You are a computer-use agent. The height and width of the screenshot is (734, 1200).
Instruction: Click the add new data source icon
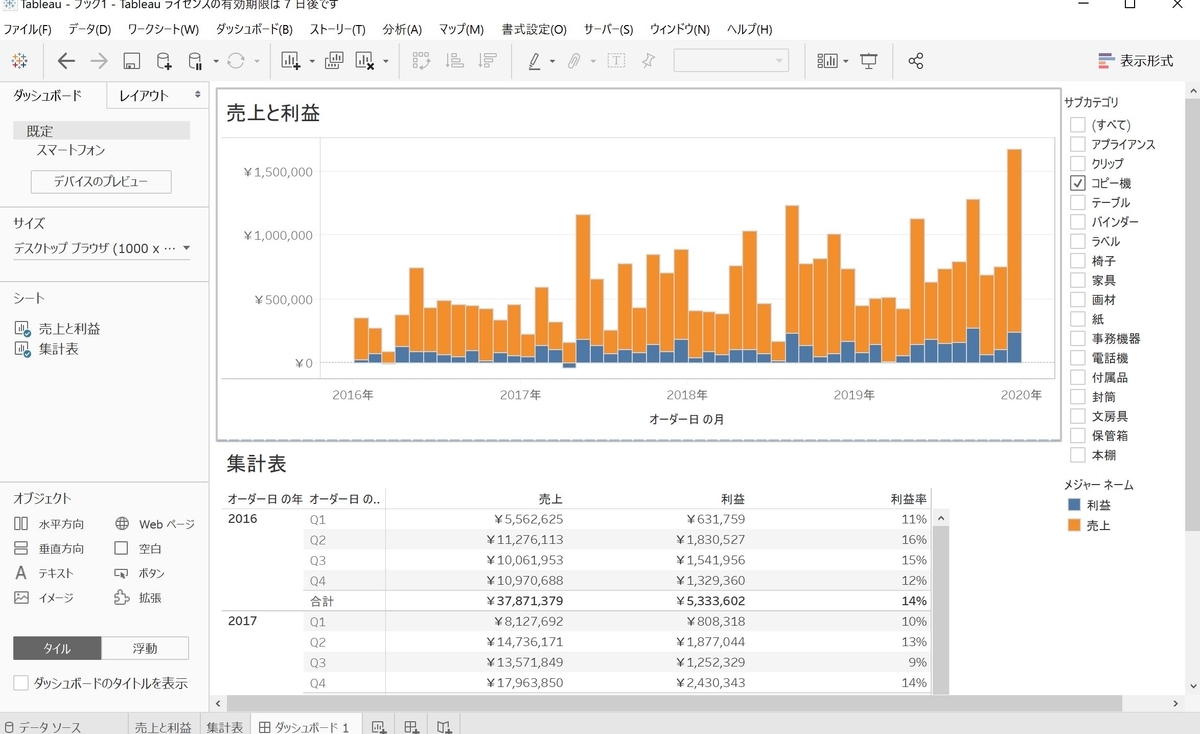[x=164, y=61]
